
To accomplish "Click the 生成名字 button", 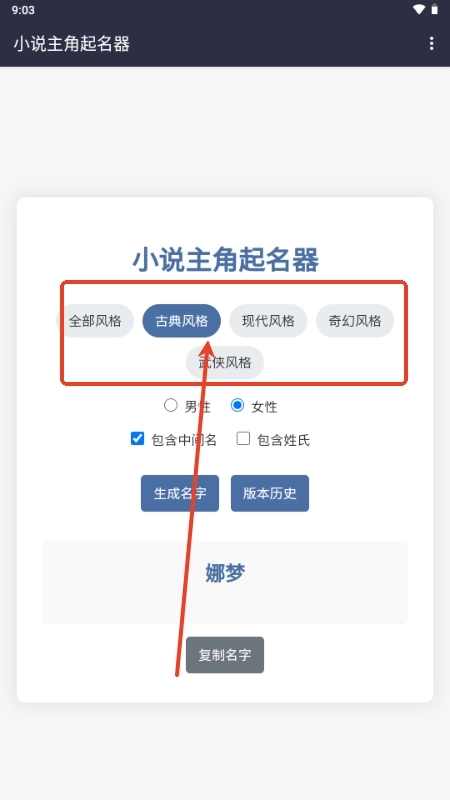I will 180,493.
